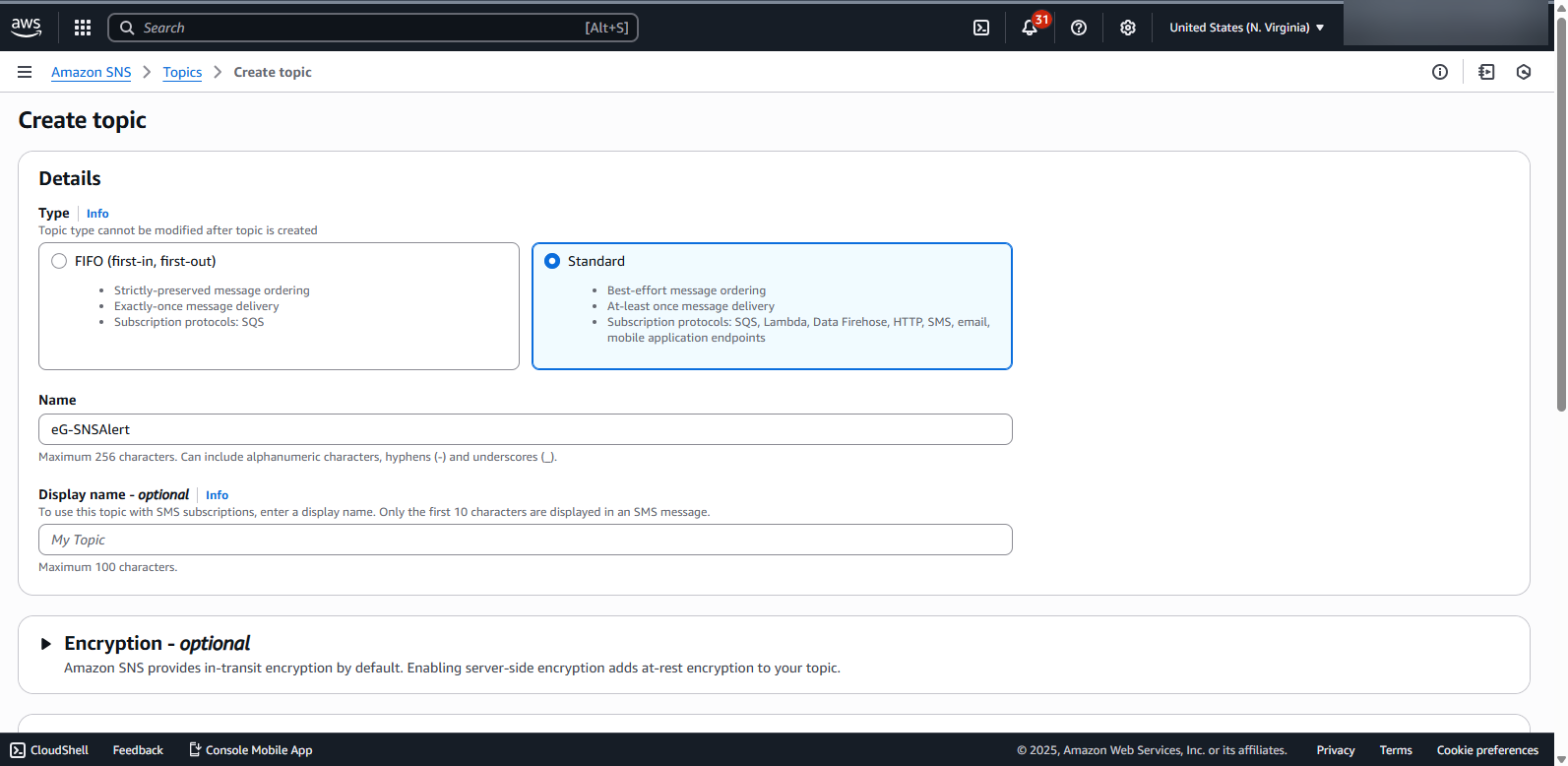Open the notifications bell

(x=1030, y=28)
